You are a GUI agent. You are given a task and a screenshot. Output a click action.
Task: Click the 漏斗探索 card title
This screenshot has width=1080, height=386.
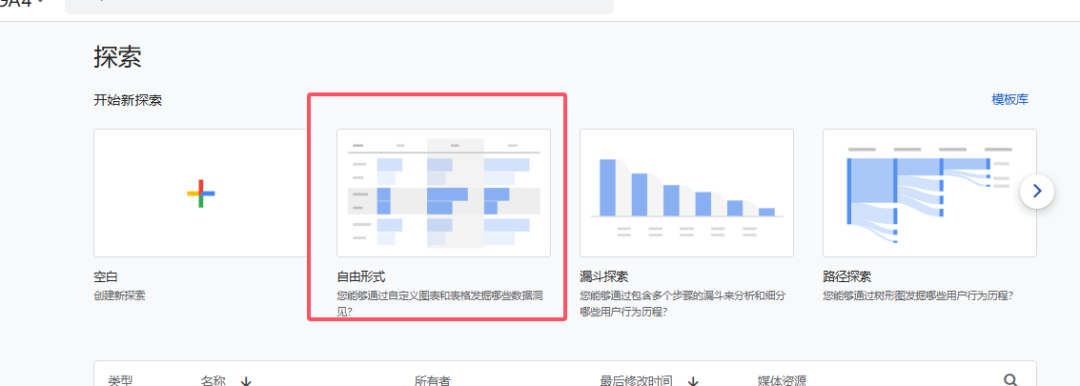604,277
